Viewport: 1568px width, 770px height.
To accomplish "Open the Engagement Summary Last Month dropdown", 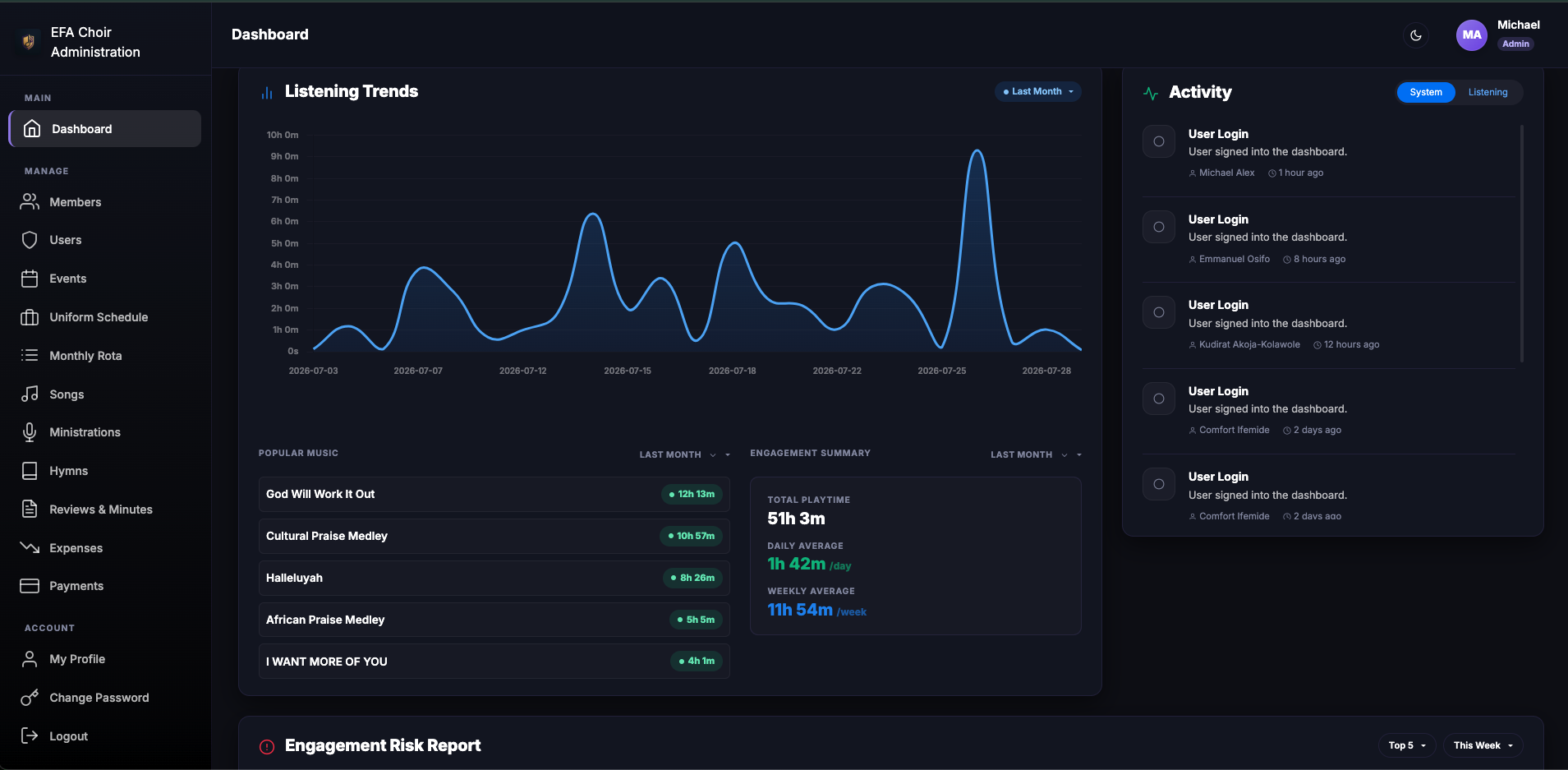I will tap(1036, 454).
